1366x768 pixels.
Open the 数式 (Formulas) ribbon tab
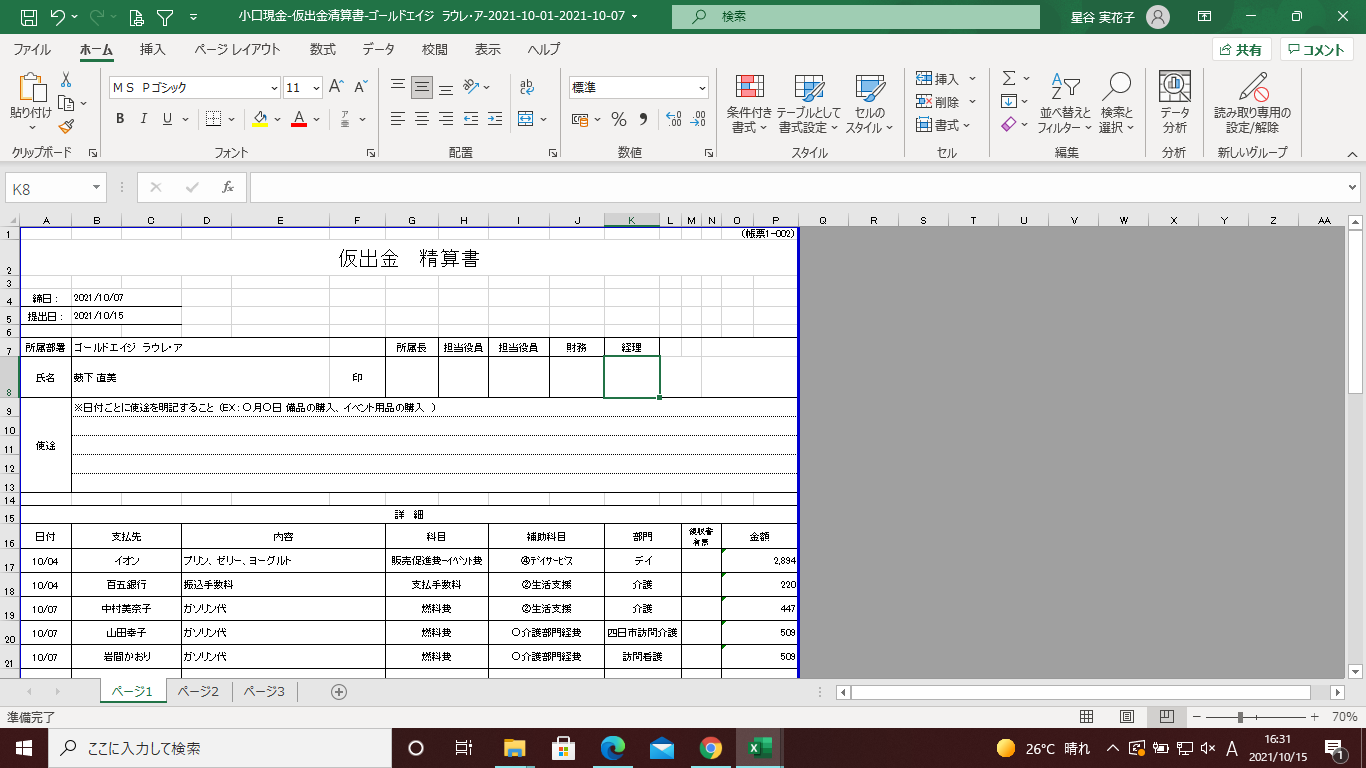pyautogui.click(x=322, y=49)
